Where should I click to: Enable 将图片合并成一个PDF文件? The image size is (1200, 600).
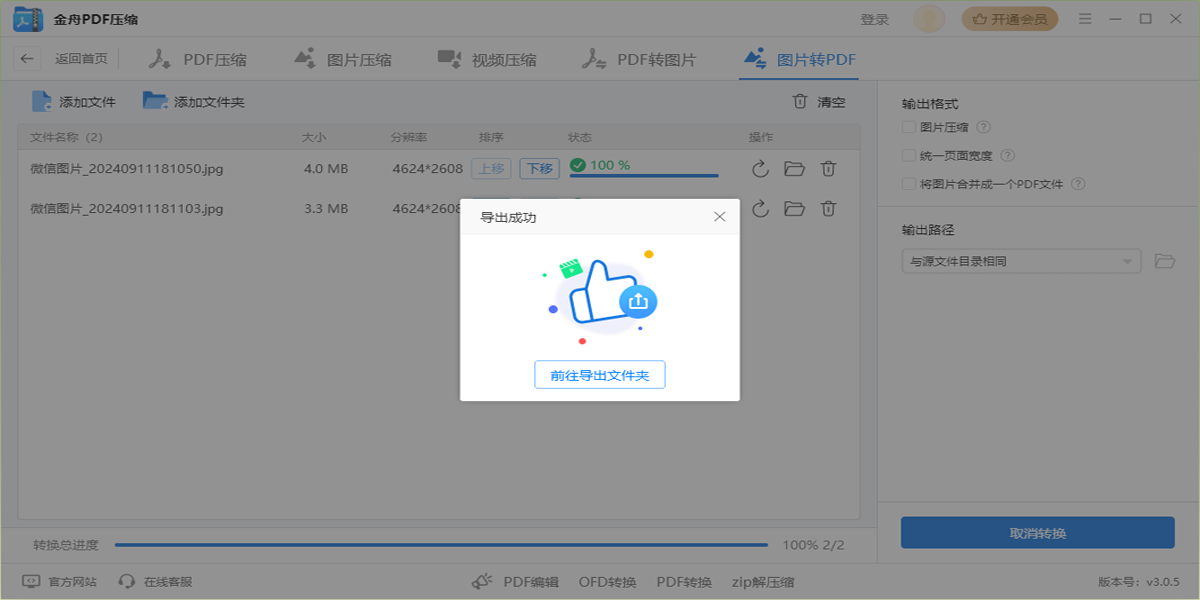click(909, 182)
